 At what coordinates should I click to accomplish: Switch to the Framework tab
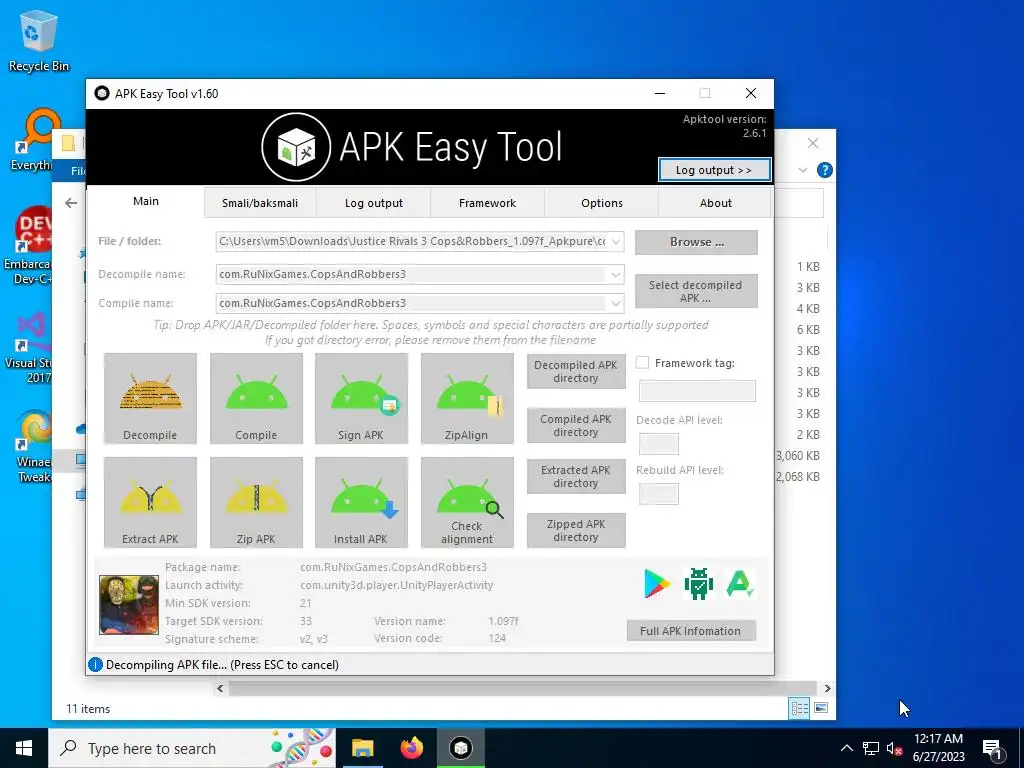click(487, 203)
